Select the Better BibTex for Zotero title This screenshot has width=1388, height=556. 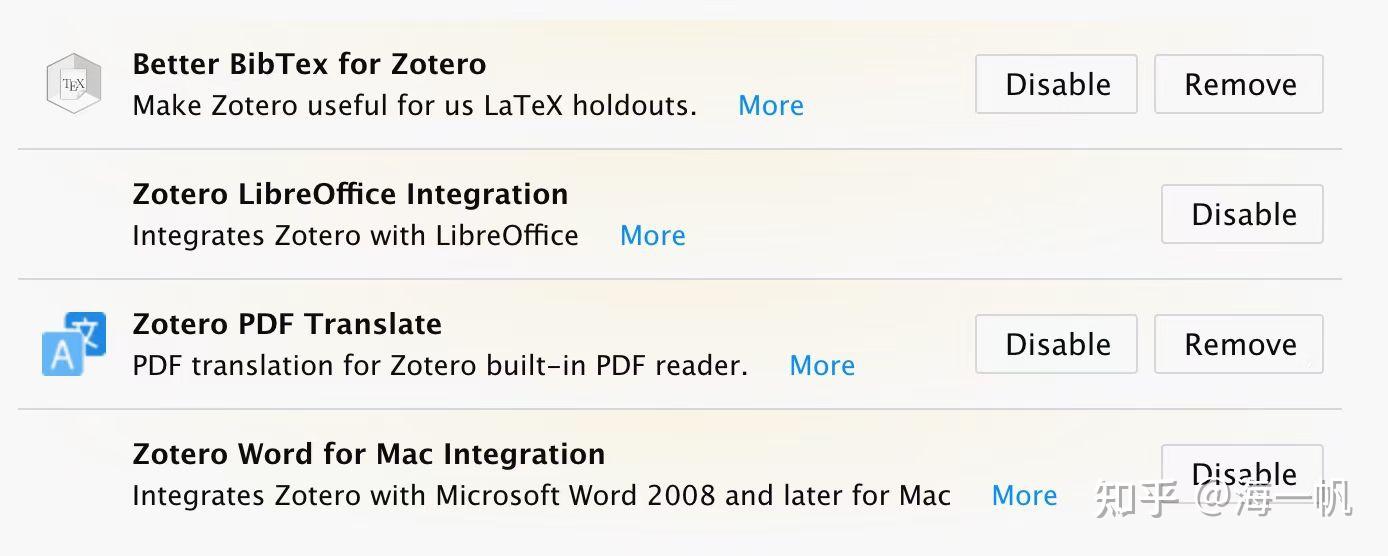pyautogui.click(x=309, y=64)
